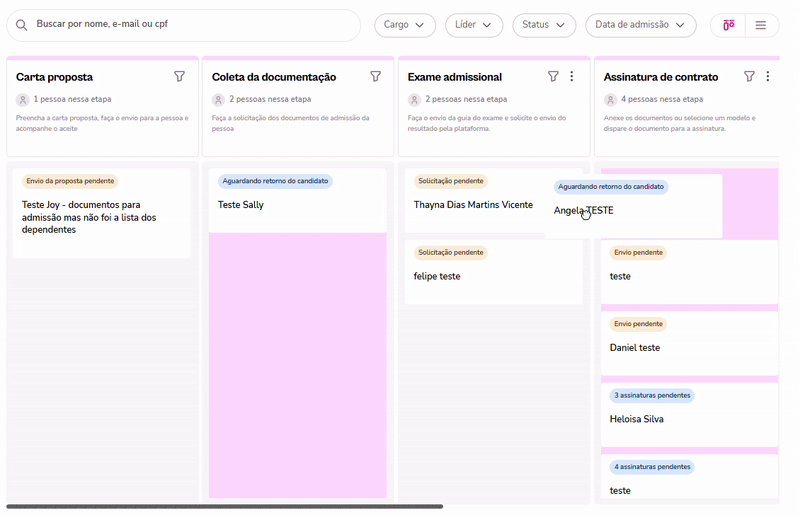Screen dimensions: 800x515
Task: Click person icon in Carta proposta
Action: (x=23, y=99)
